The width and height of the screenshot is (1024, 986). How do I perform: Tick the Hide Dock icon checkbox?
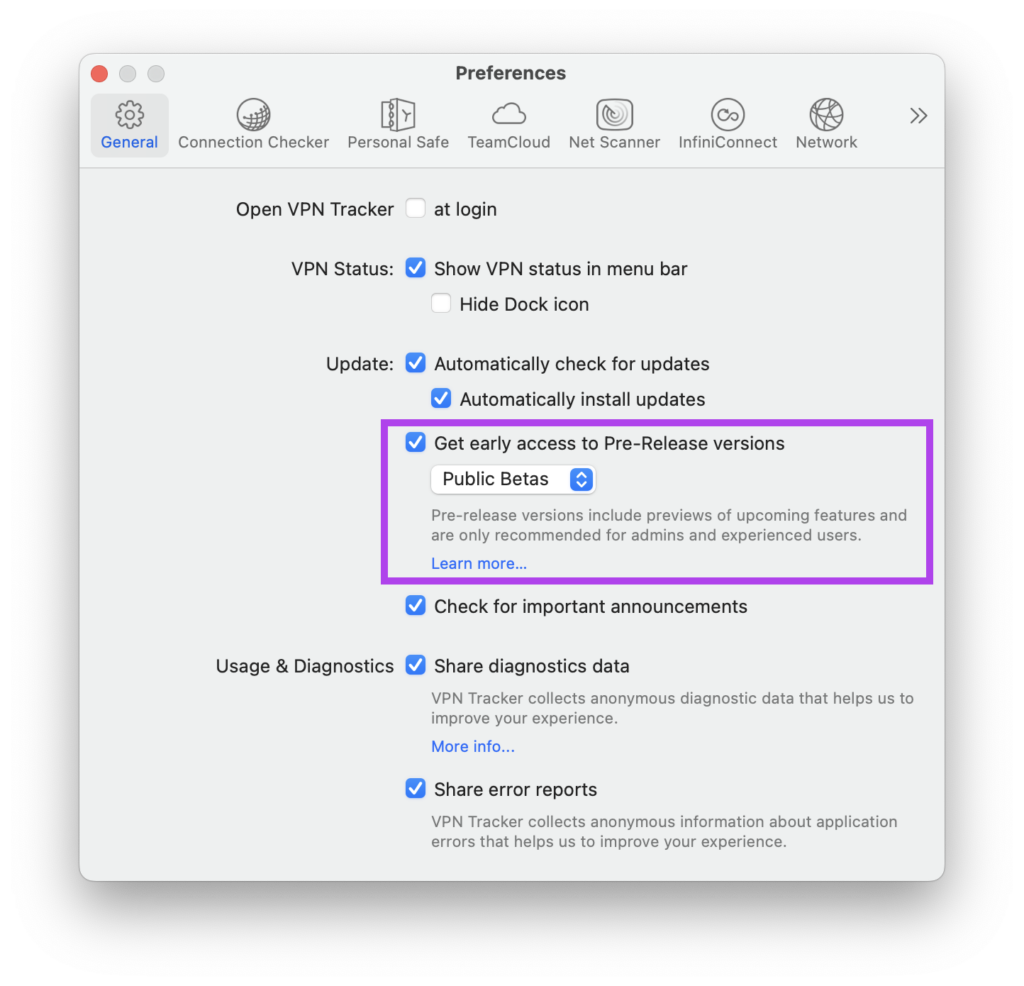tap(441, 304)
